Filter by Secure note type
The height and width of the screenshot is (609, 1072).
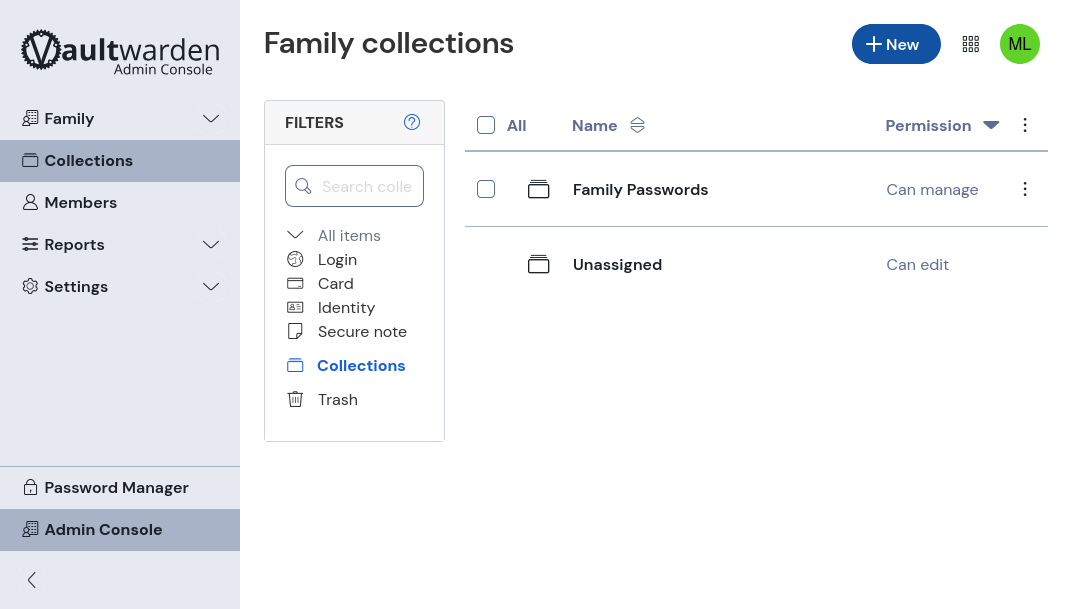(x=362, y=331)
